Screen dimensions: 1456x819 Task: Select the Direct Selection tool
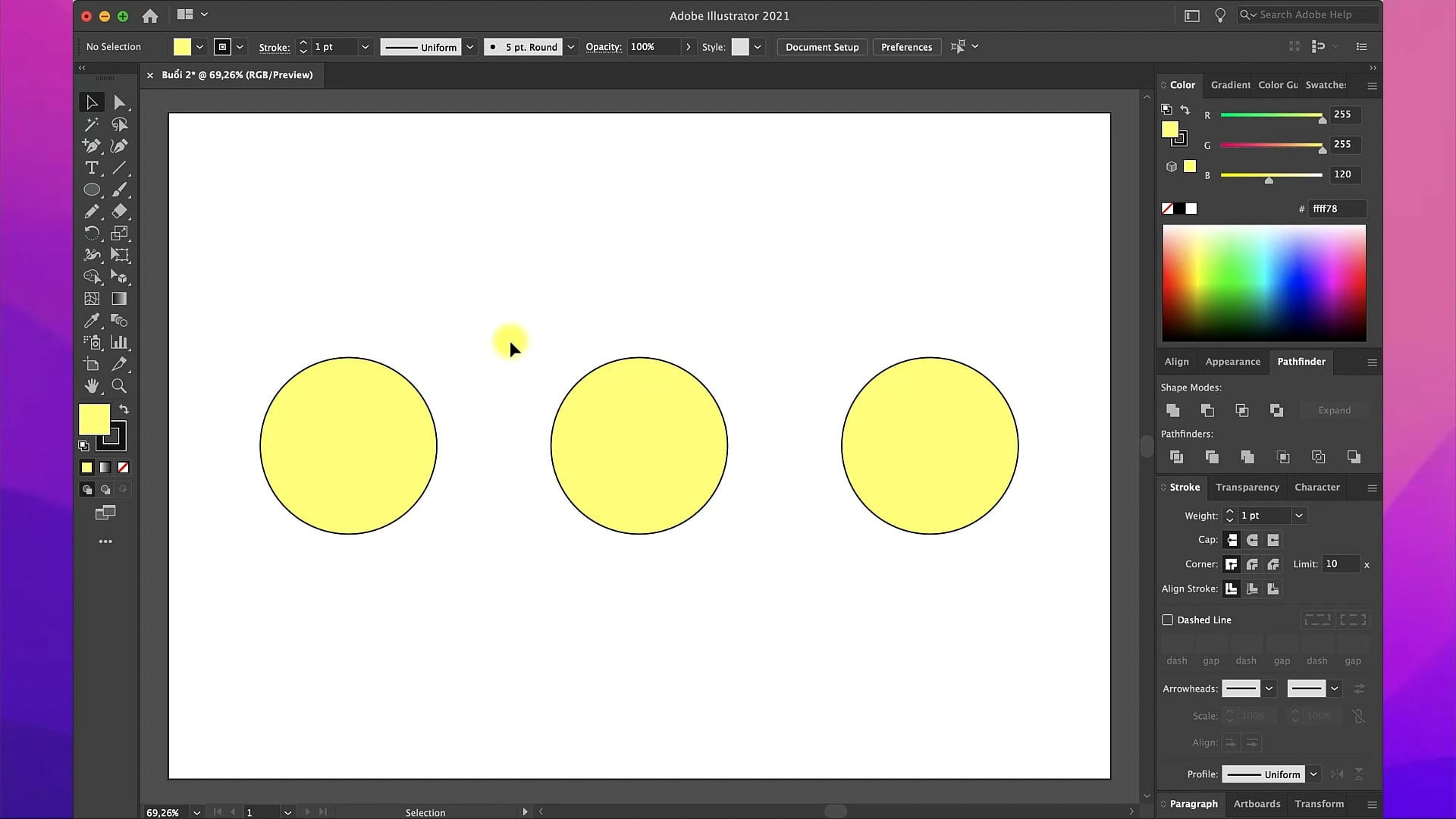tap(119, 102)
